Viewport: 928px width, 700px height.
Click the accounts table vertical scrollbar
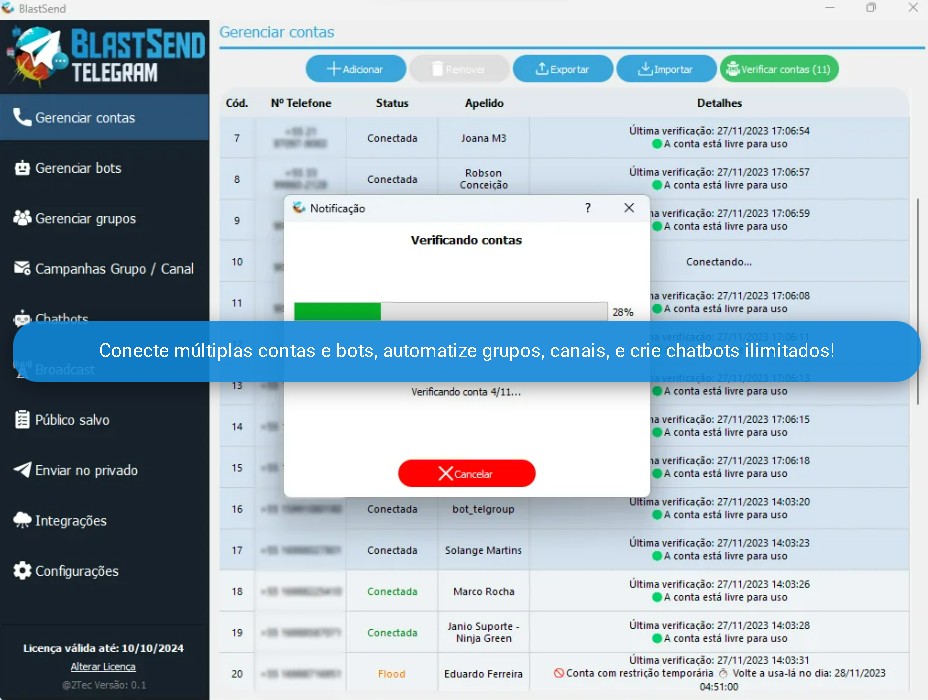(917, 300)
